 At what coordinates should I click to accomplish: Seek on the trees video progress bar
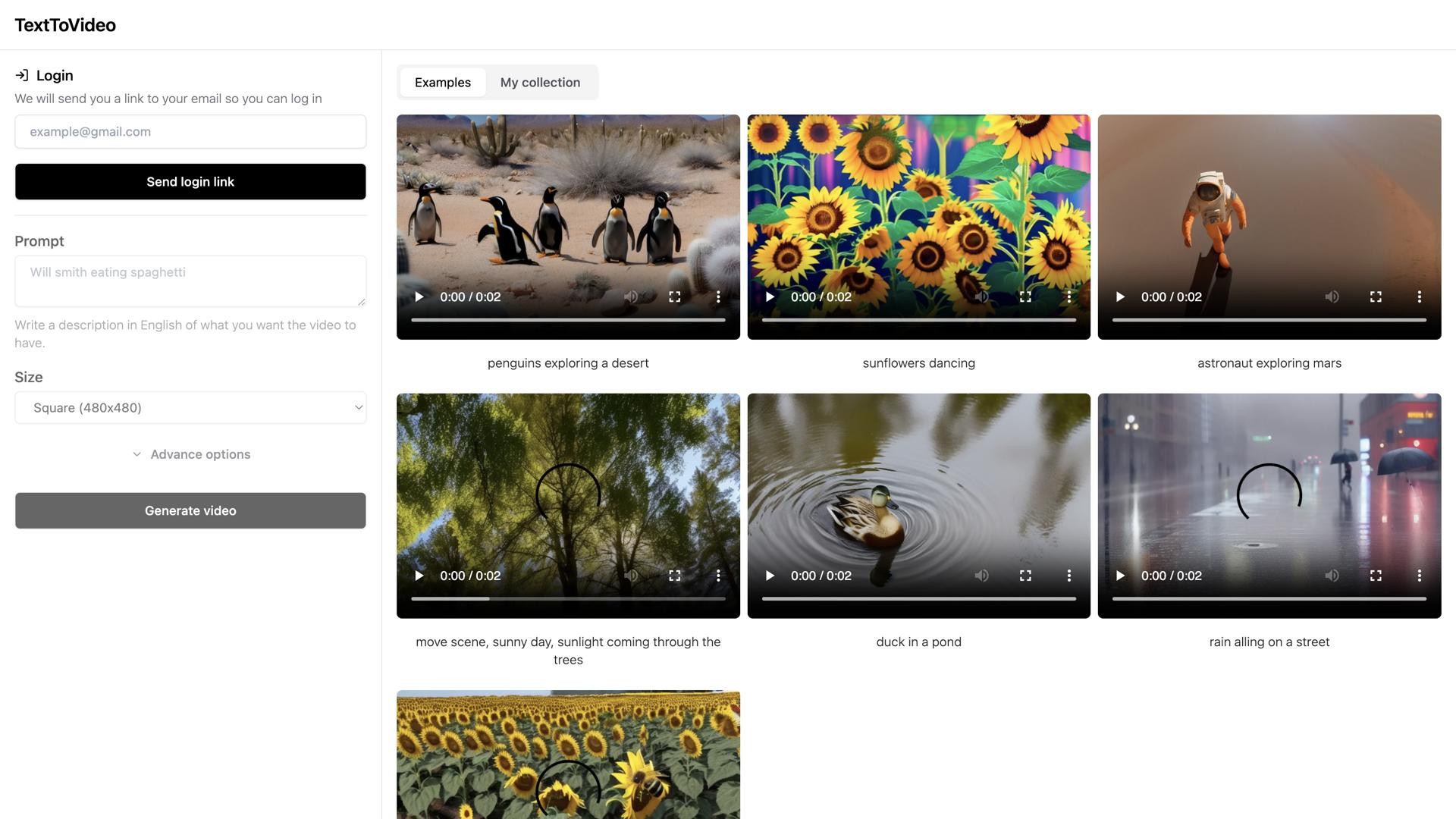[568, 599]
